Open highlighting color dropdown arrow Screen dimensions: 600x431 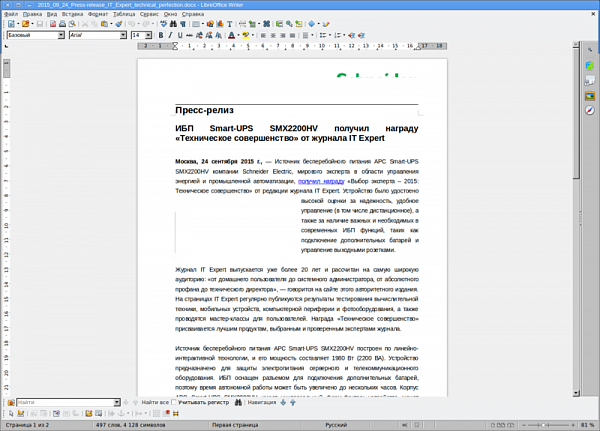coord(253,35)
